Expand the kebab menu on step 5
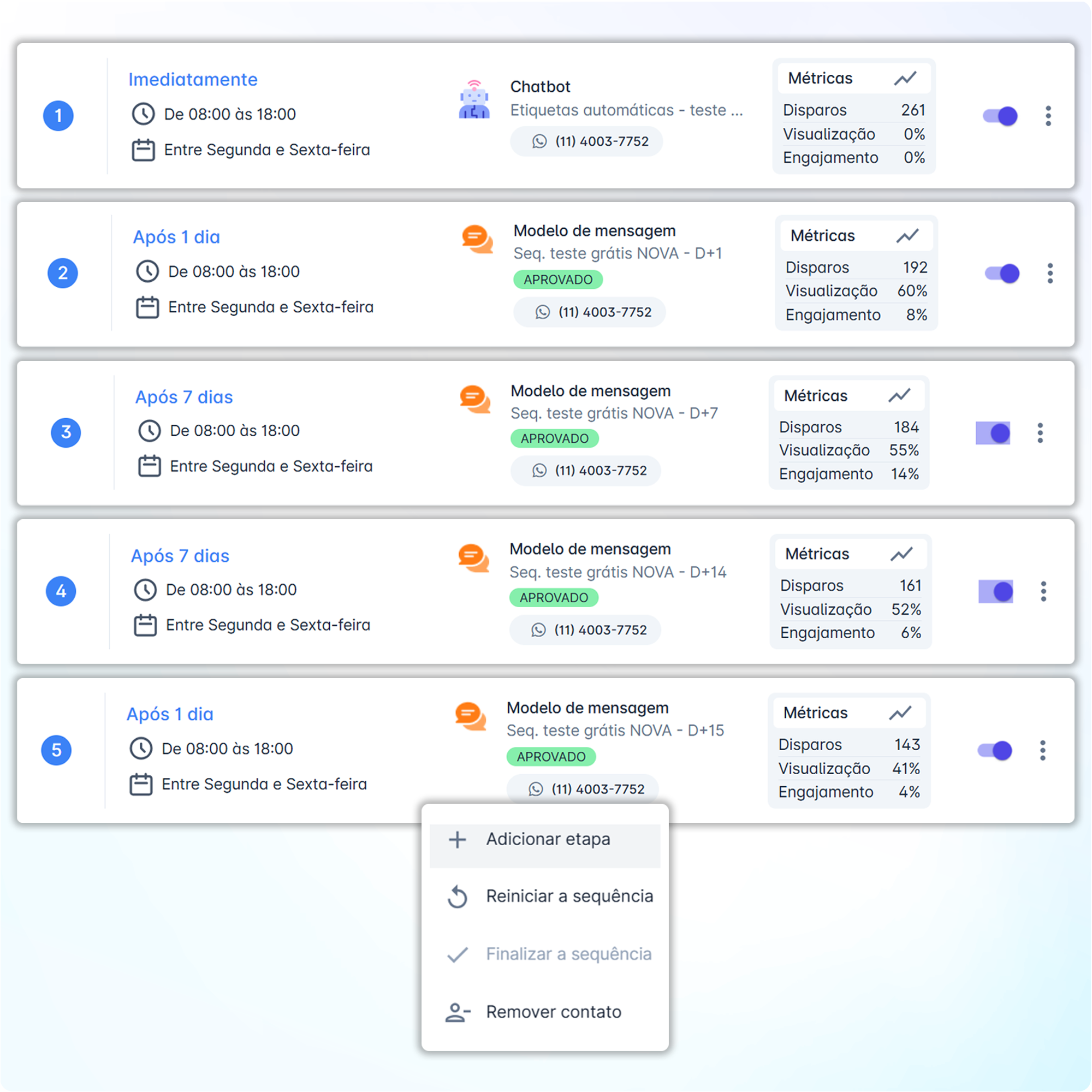The width and height of the screenshot is (1092, 1092). coord(1043,751)
